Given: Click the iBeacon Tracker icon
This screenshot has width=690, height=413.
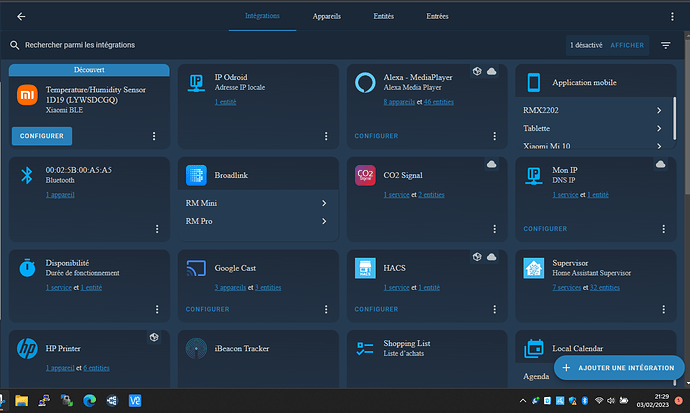Looking at the screenshot, I should (196, 348).
